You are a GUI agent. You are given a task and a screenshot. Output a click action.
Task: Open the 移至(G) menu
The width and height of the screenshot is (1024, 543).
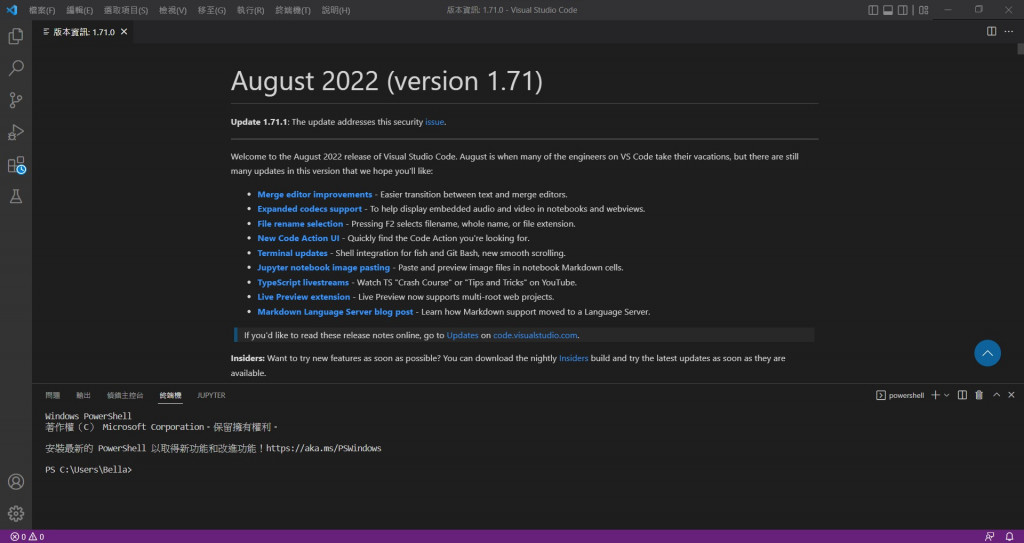pyautogui.click(x=212, y=10)
